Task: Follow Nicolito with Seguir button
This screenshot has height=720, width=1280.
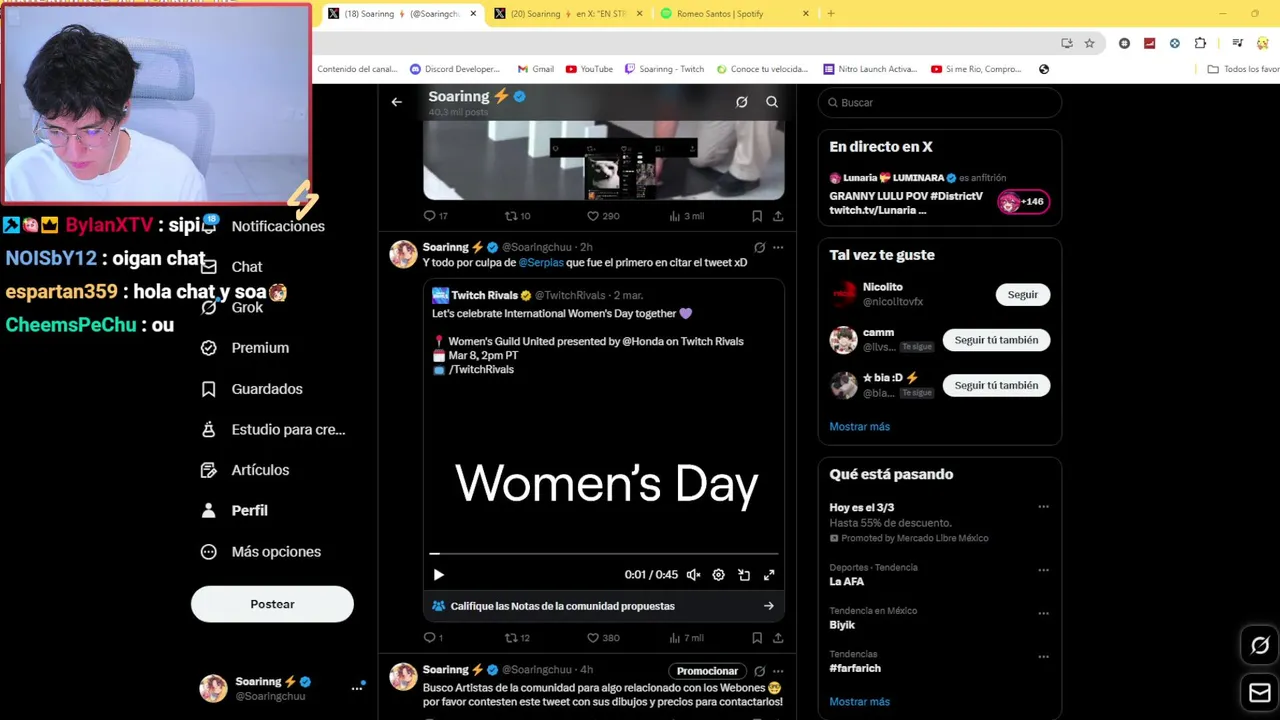Action: [1022, 295]
